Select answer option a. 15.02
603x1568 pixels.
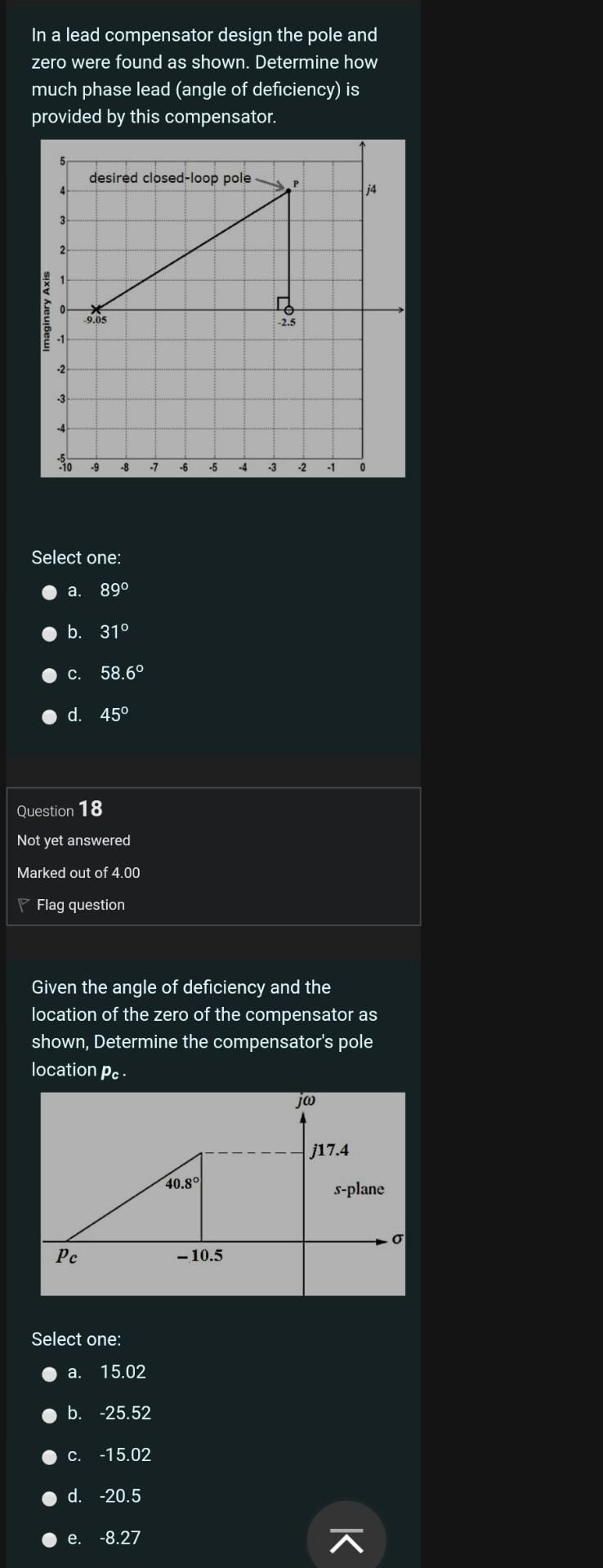[x=51, y=1373]
